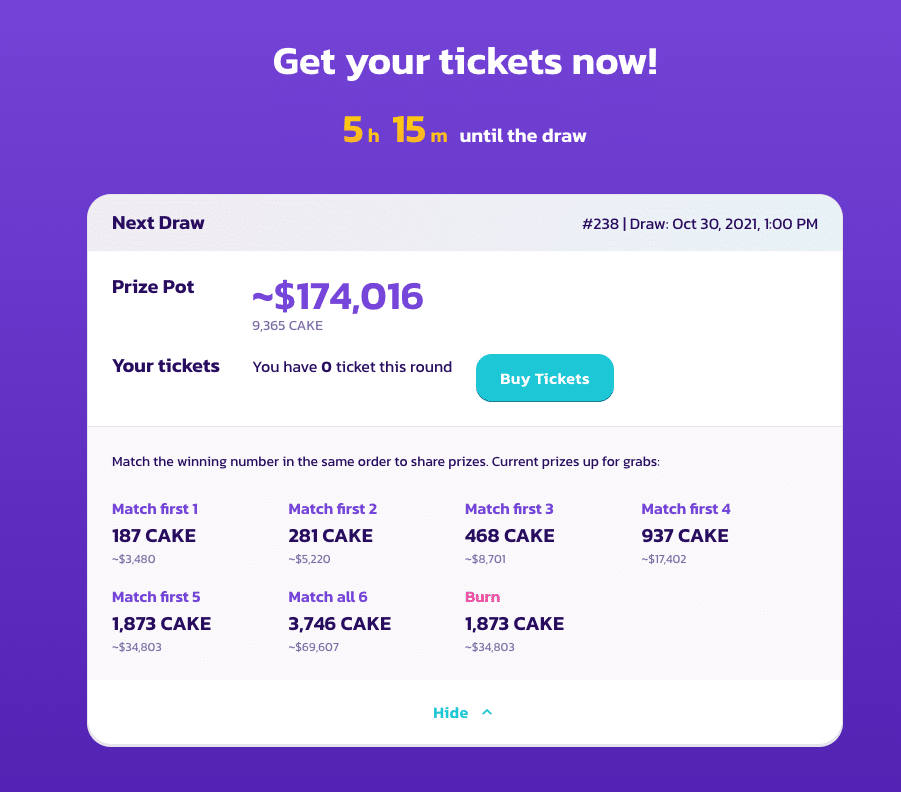Click the "Get your tickets now!" heading
This screenshot has width=901, height=792.
[465, 62]
